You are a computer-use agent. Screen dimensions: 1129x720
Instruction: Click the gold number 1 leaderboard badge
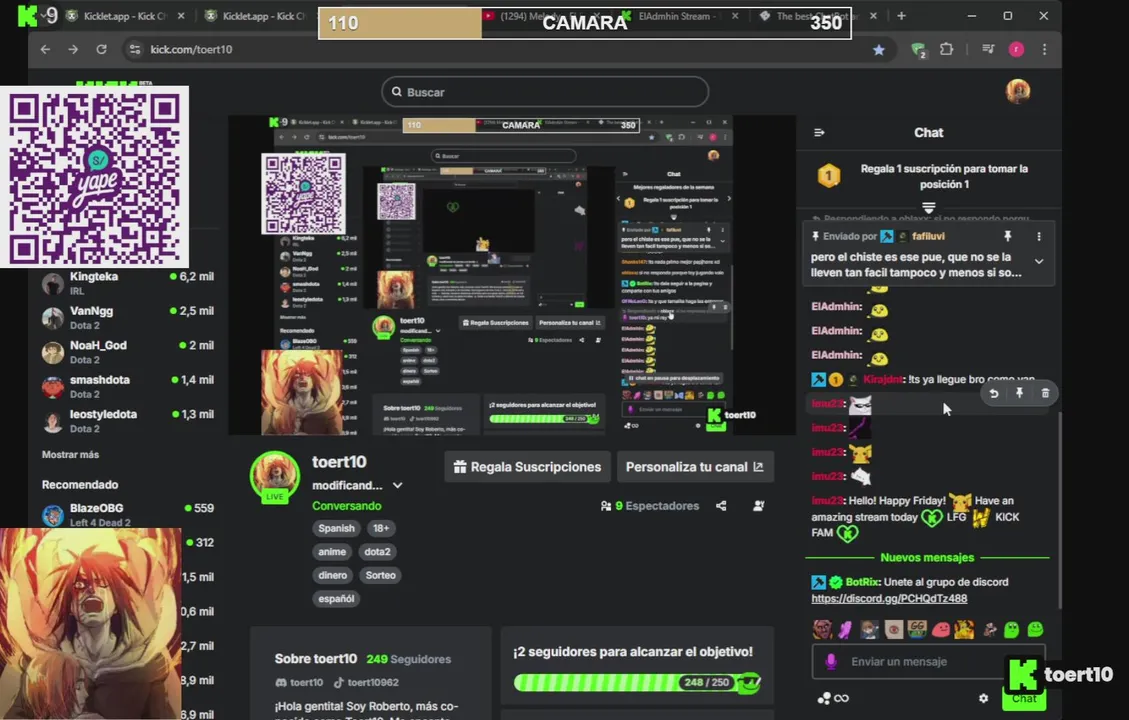[x=829, y=176]
